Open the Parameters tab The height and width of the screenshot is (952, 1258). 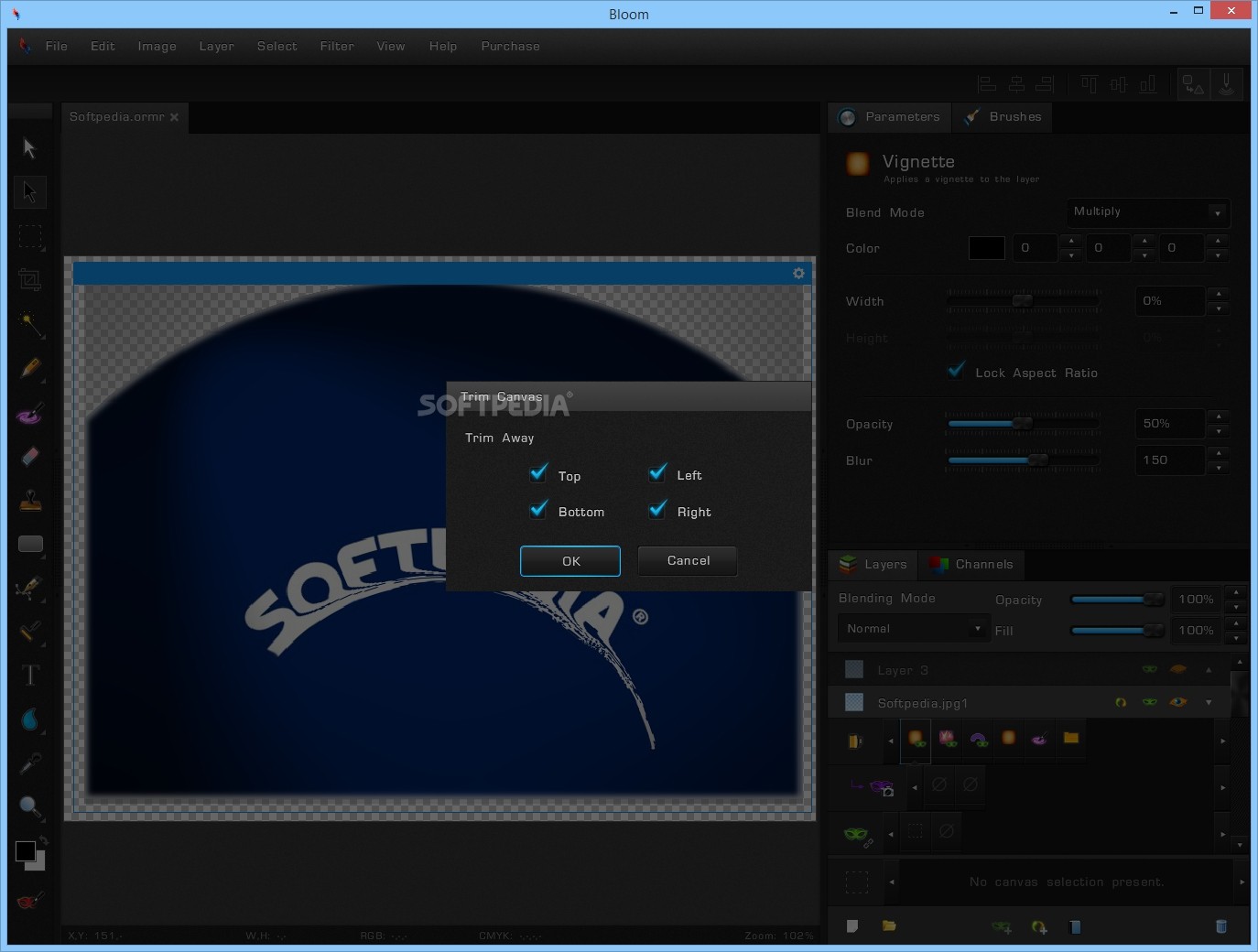890,117
